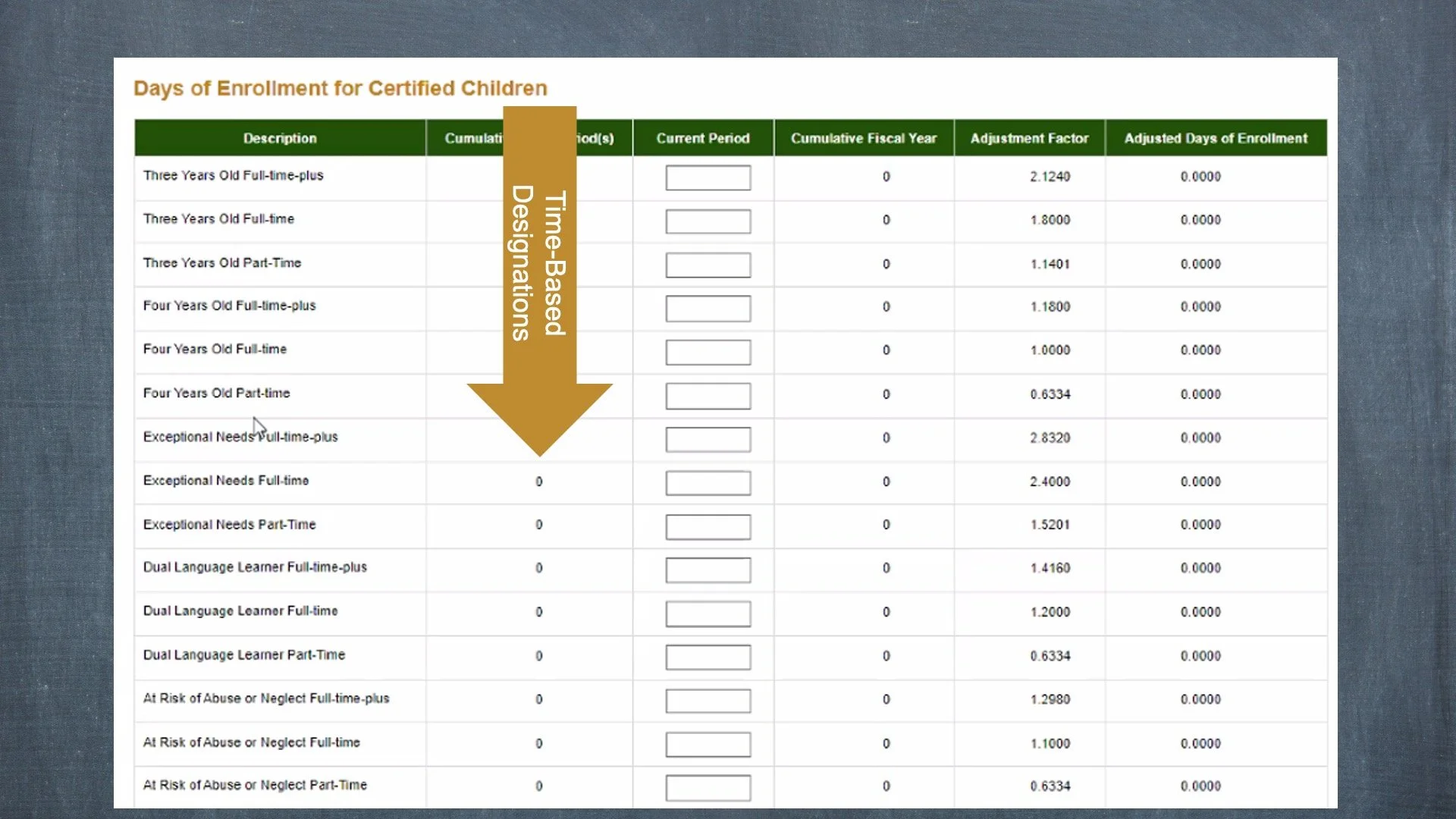Click the Current Period column header
The height and width of the screenshot is (819, 1456).
(702, 138)
